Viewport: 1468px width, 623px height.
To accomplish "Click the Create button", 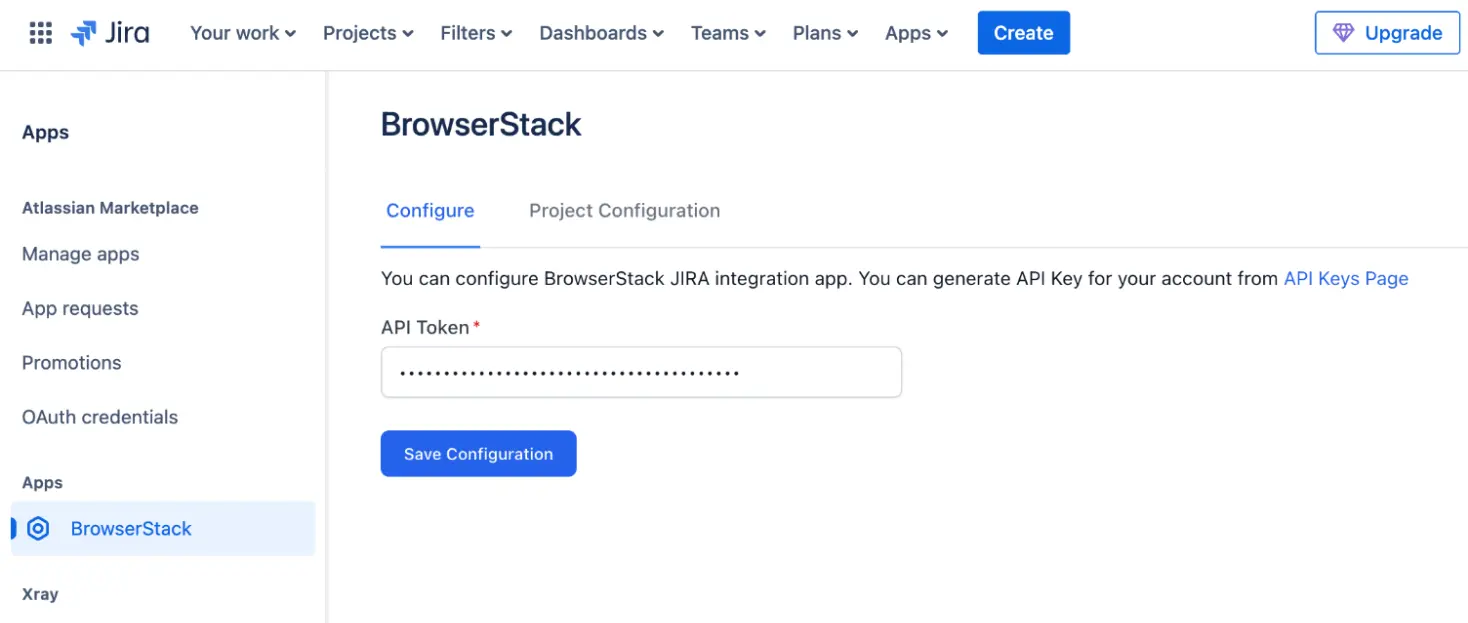I will point(1023,32).
